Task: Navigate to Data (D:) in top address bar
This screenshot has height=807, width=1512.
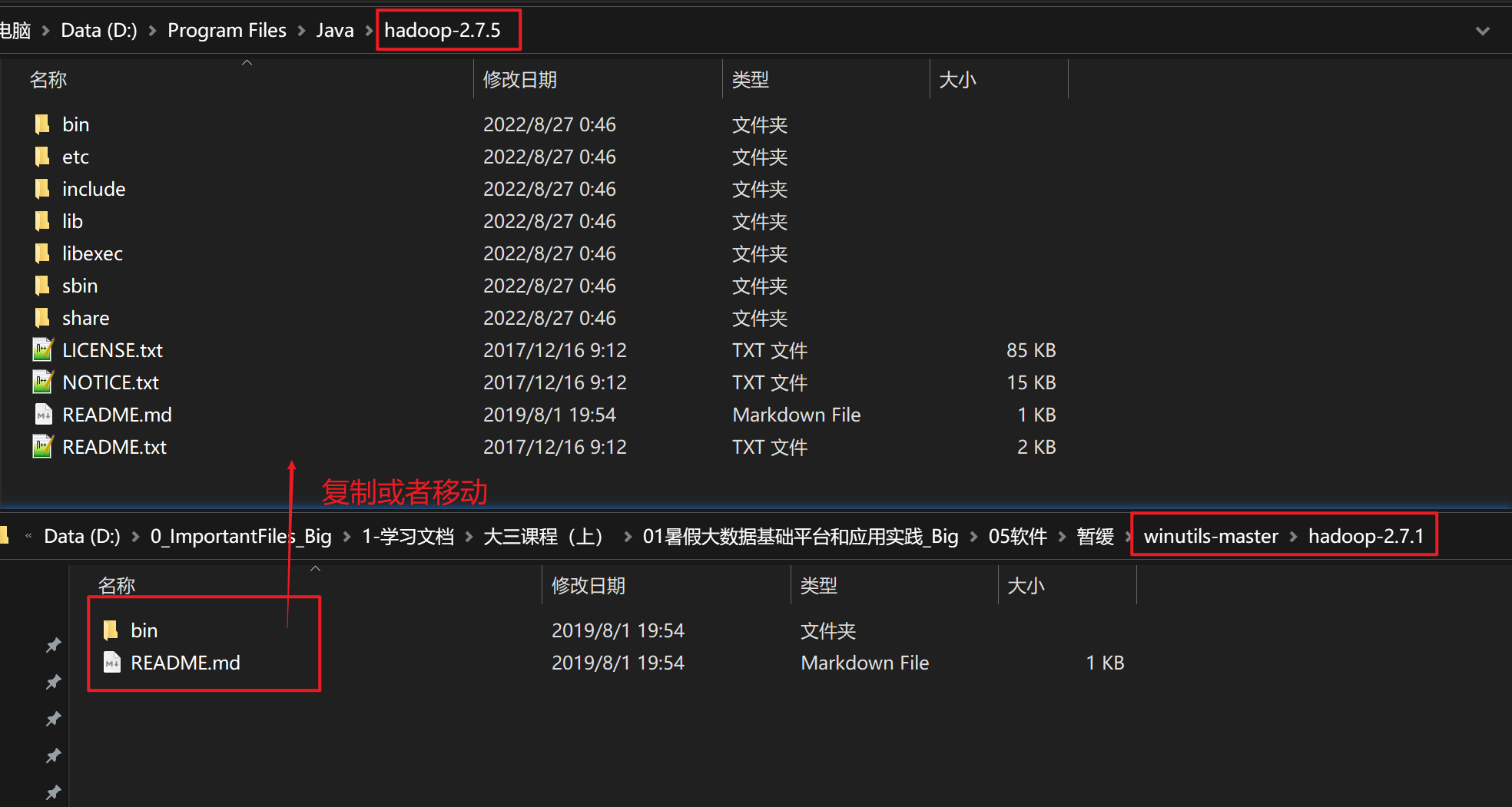Action: pyautogui.click(x=98, y=31)
